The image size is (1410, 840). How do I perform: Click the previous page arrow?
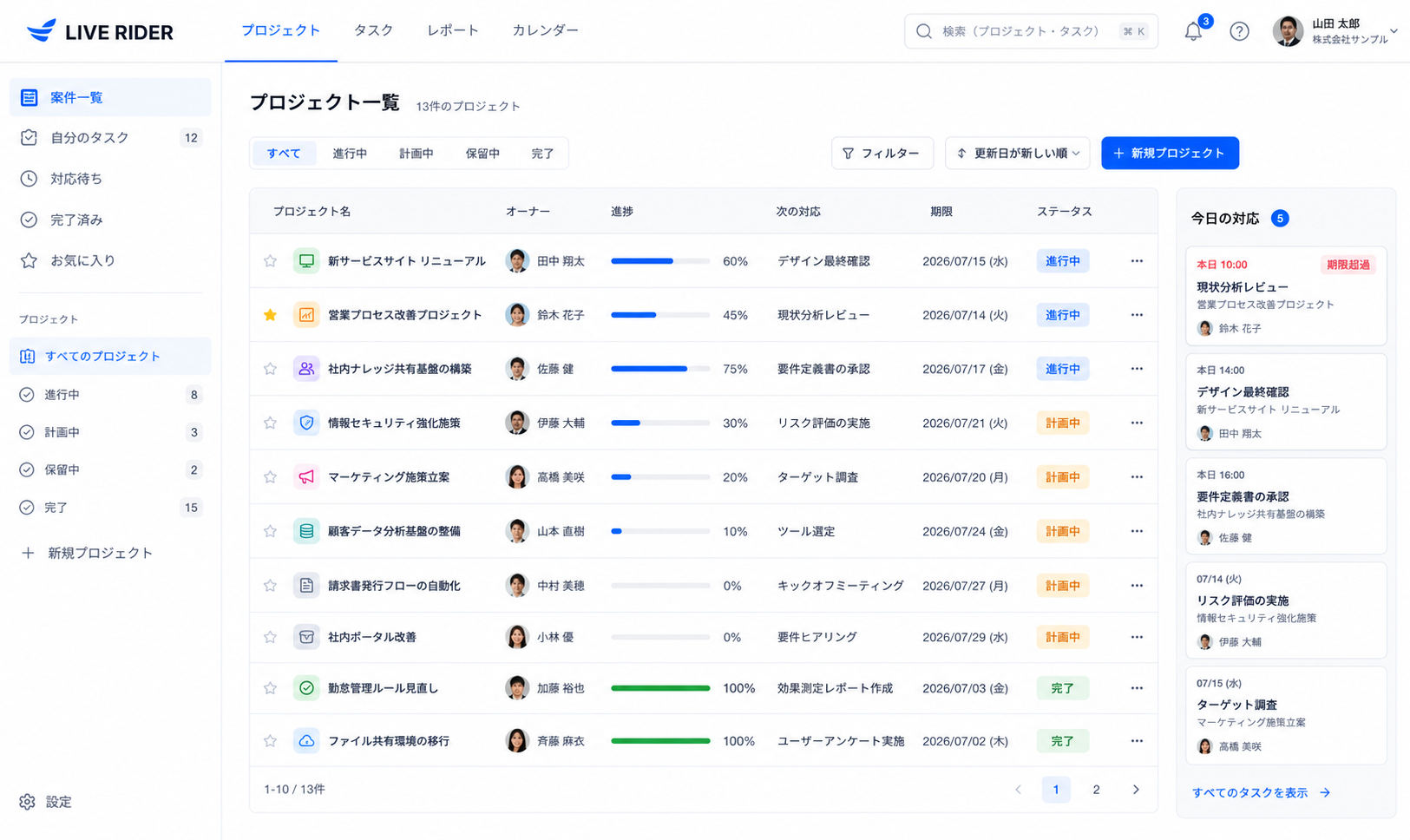point(1018,790)
